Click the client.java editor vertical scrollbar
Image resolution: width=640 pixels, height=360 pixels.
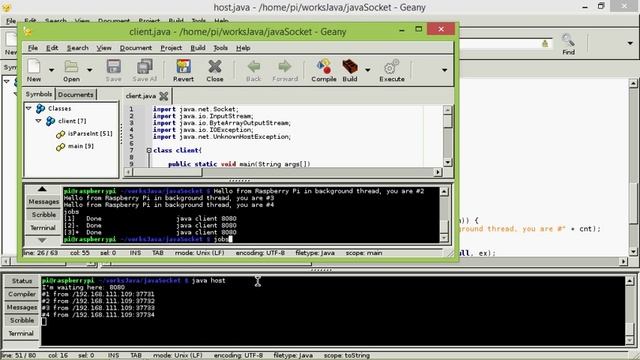447,136
